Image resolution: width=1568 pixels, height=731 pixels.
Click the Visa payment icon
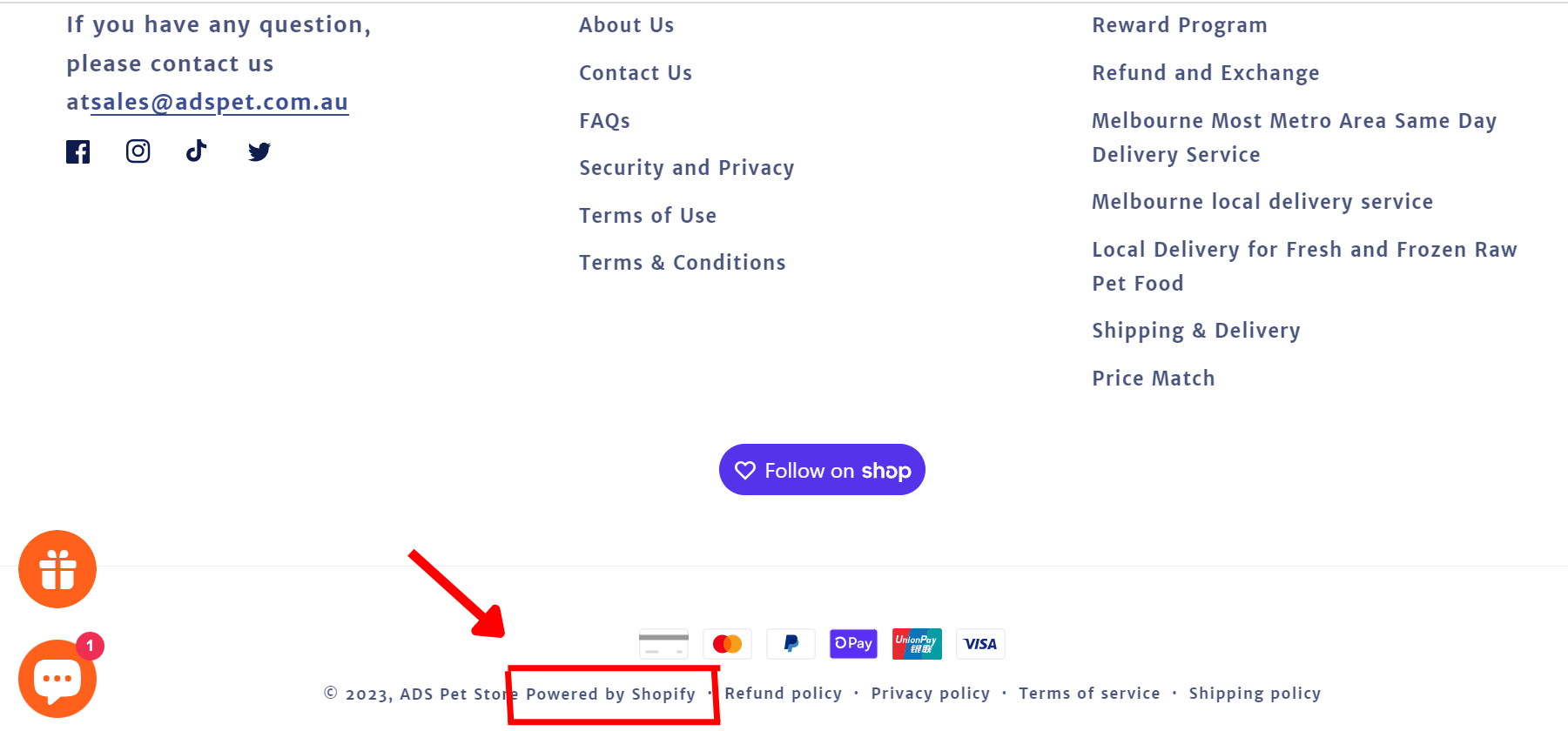coord(980,644)
